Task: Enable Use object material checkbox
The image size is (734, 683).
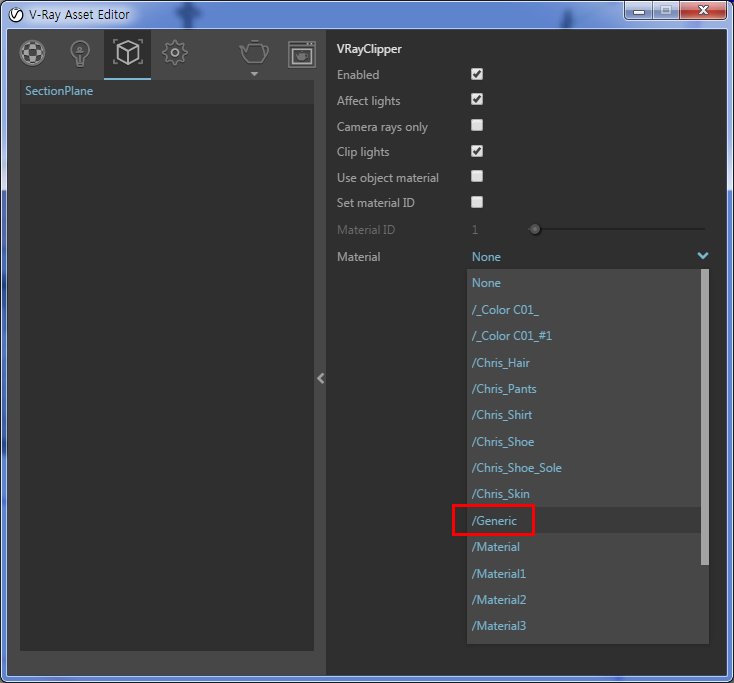Action: [477, 176]
